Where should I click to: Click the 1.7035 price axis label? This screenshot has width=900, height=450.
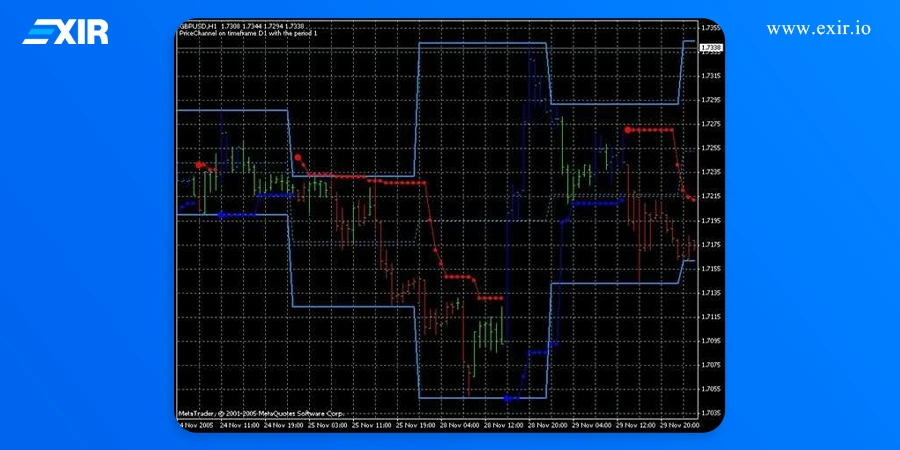click(711, 412)
